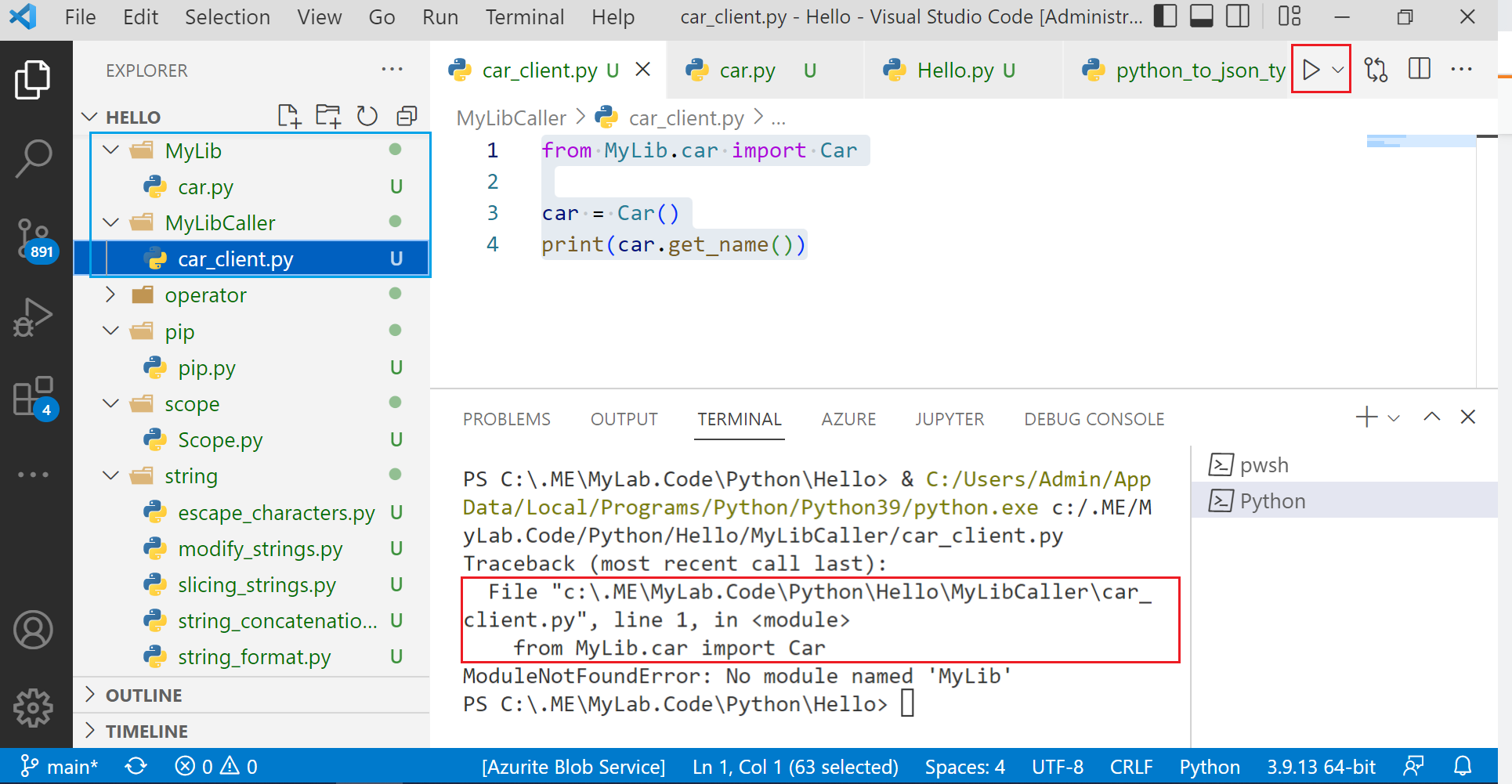
Task: Open terminal launch profile dropdown
Action: point(1394,417)
